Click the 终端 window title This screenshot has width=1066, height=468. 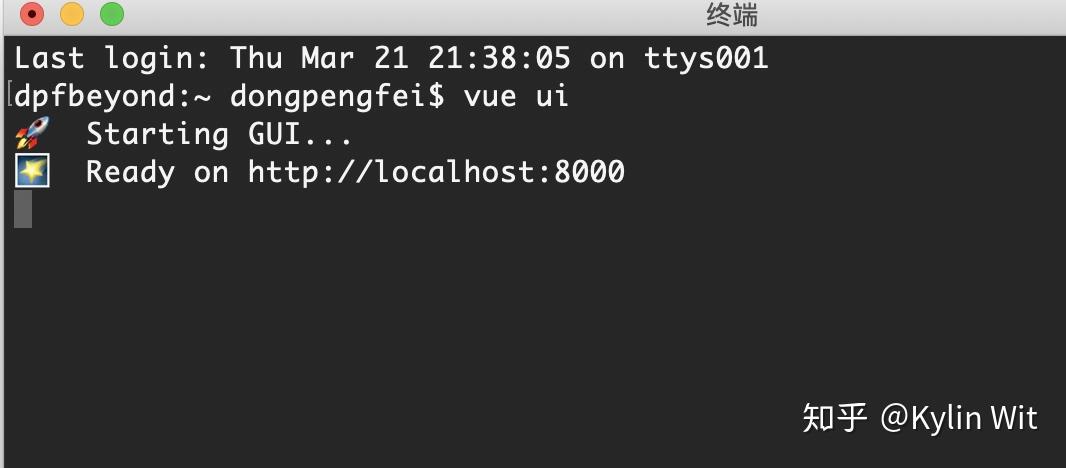click(732, 15)
